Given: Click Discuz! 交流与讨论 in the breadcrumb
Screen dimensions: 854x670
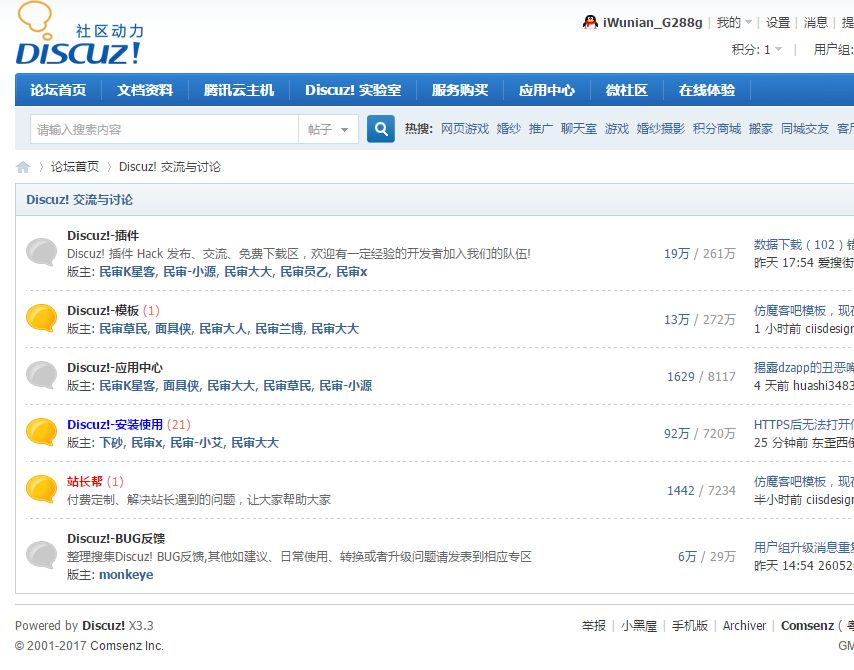Looking at the screenshot, I should (169, 167).
